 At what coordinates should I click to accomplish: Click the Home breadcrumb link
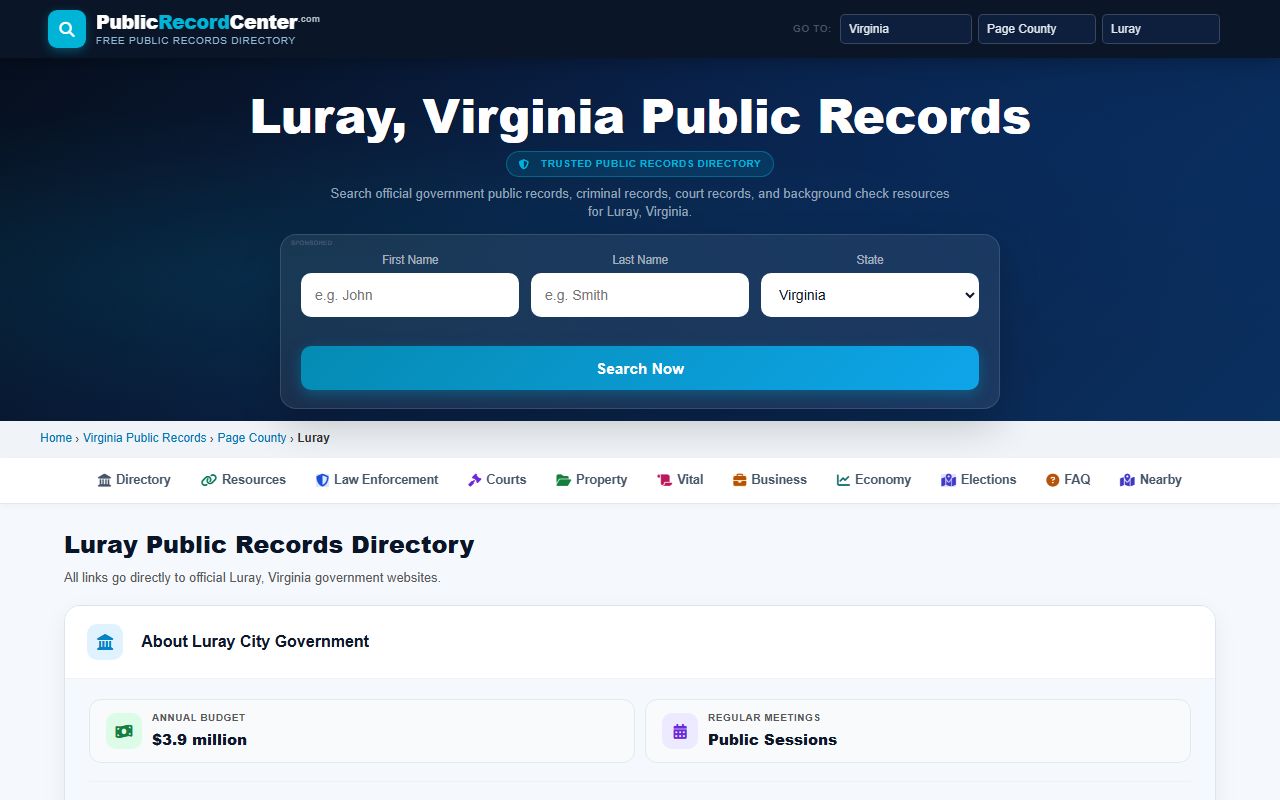pos(56,438)
